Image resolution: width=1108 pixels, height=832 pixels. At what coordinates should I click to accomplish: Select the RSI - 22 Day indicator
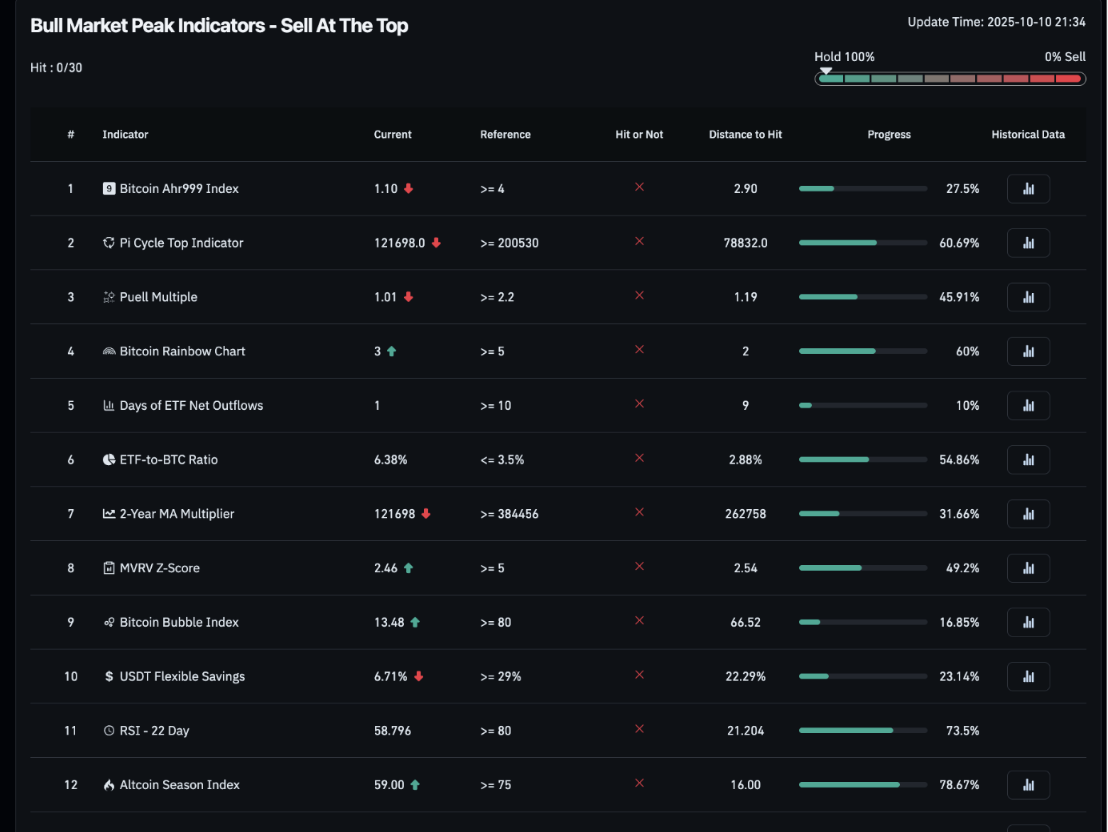(x=154, y=731)
